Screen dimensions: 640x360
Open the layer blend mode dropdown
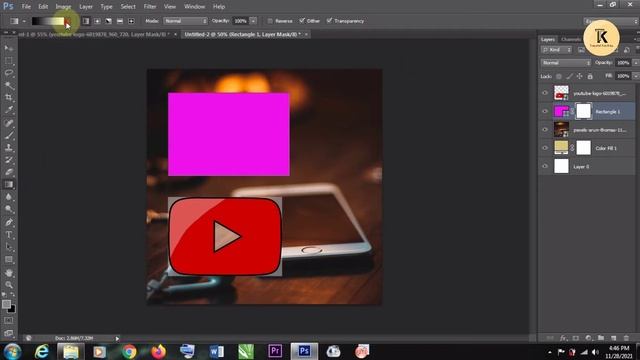[566, 63]
